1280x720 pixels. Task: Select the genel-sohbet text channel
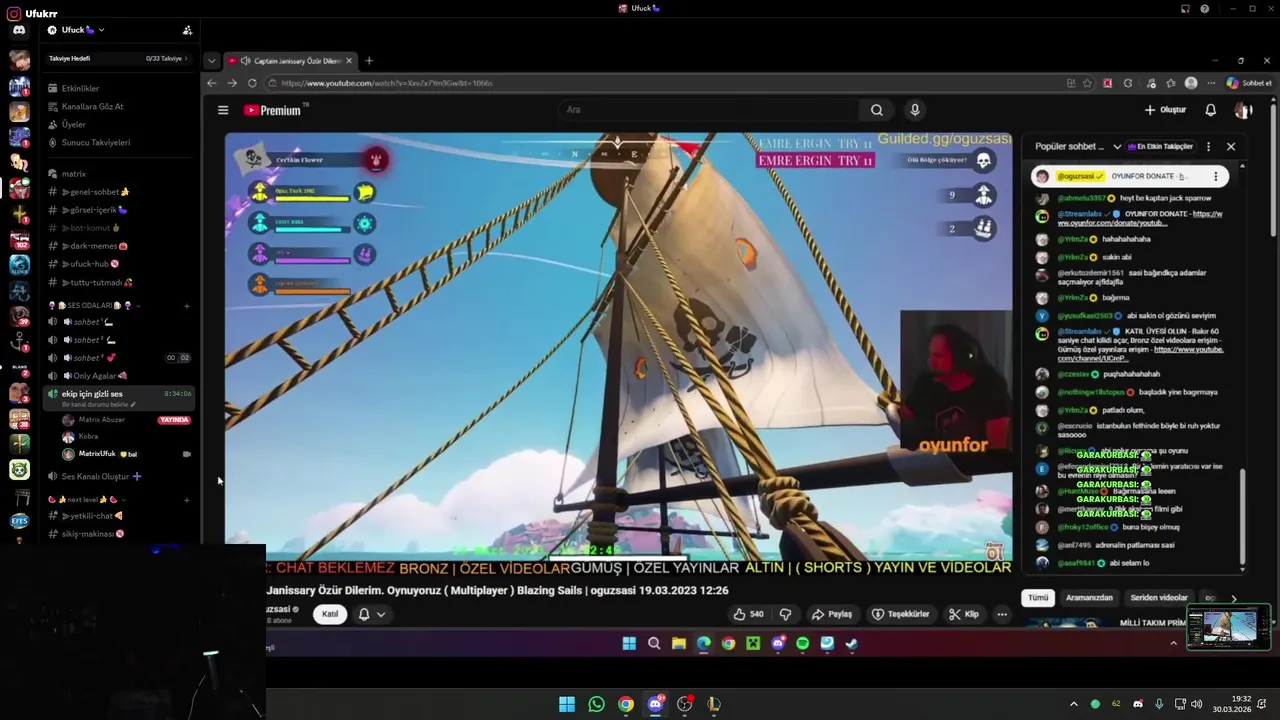coord(95,192)
